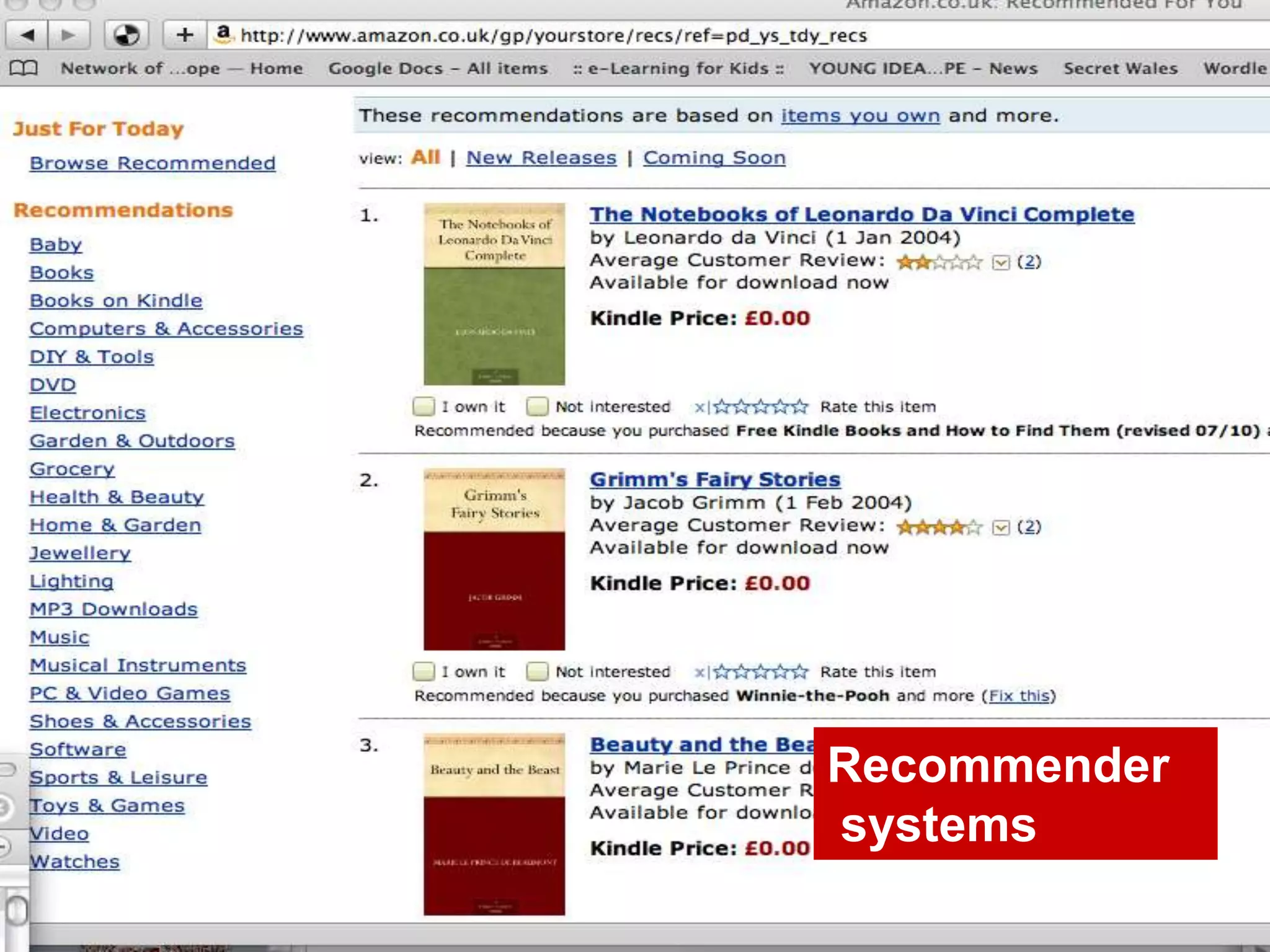Viewport: 1270px width, 952px height.
Task: Clear rating x for Da Vinci Notebooks
Action: tap(699, 407)
